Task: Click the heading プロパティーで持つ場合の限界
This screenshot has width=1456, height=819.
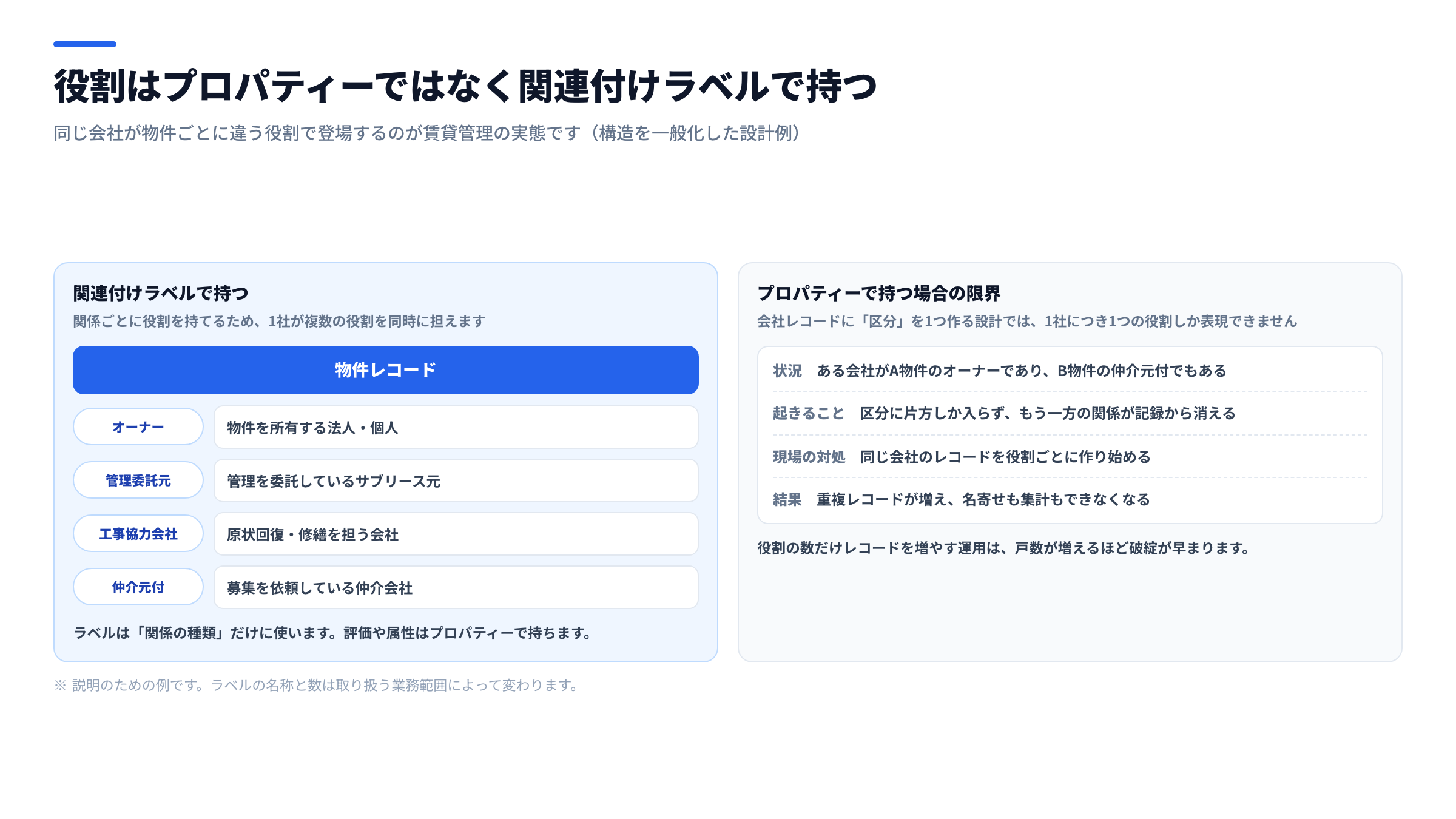Action: [879, 293]
